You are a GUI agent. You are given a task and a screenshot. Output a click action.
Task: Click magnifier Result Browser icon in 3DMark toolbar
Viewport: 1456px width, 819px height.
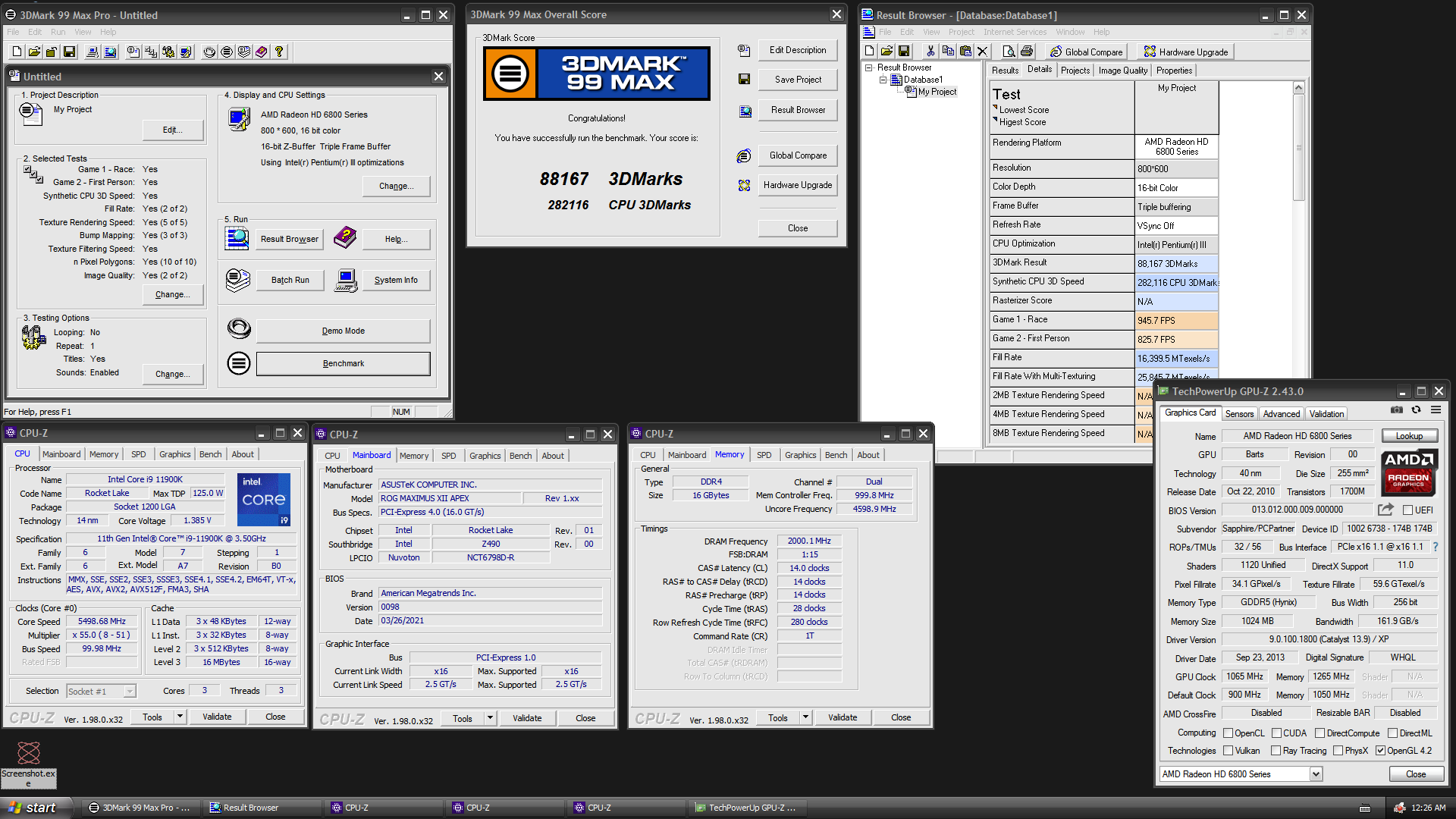click(110, 52)
